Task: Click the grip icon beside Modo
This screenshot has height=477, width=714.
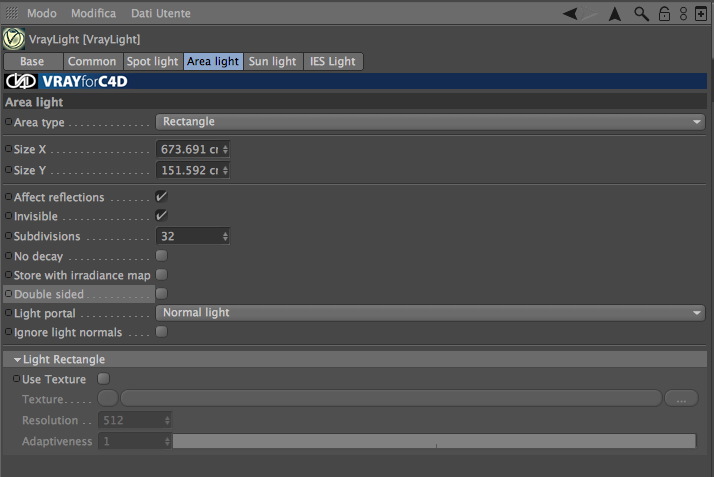Action: click(11, 13)
